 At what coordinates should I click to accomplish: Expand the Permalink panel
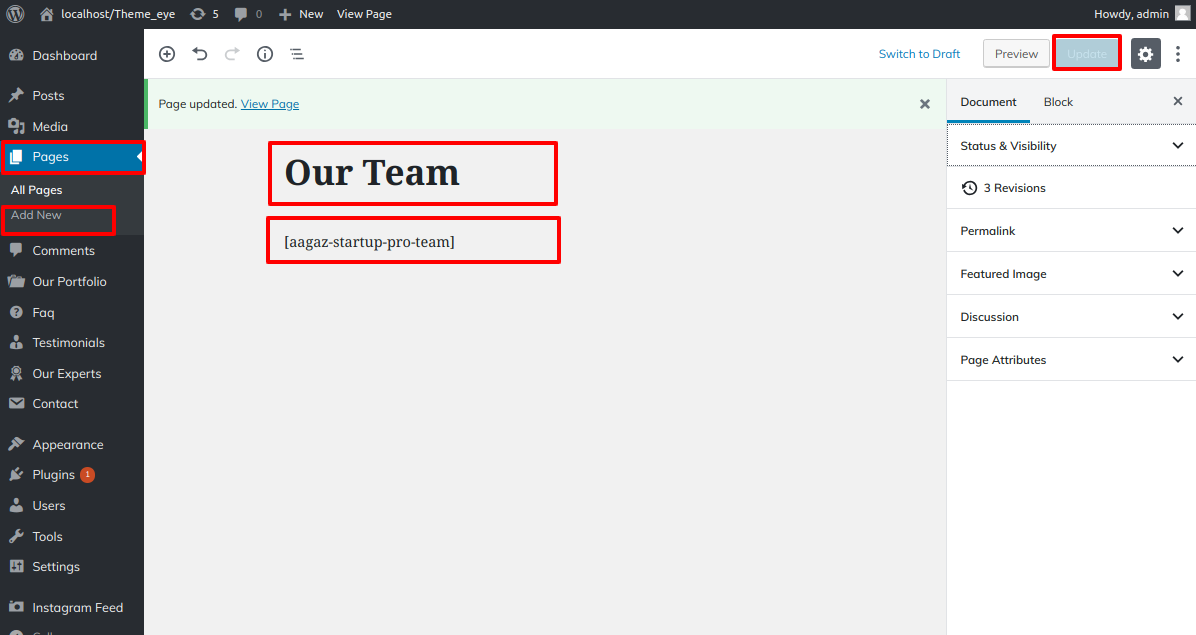1070,231
